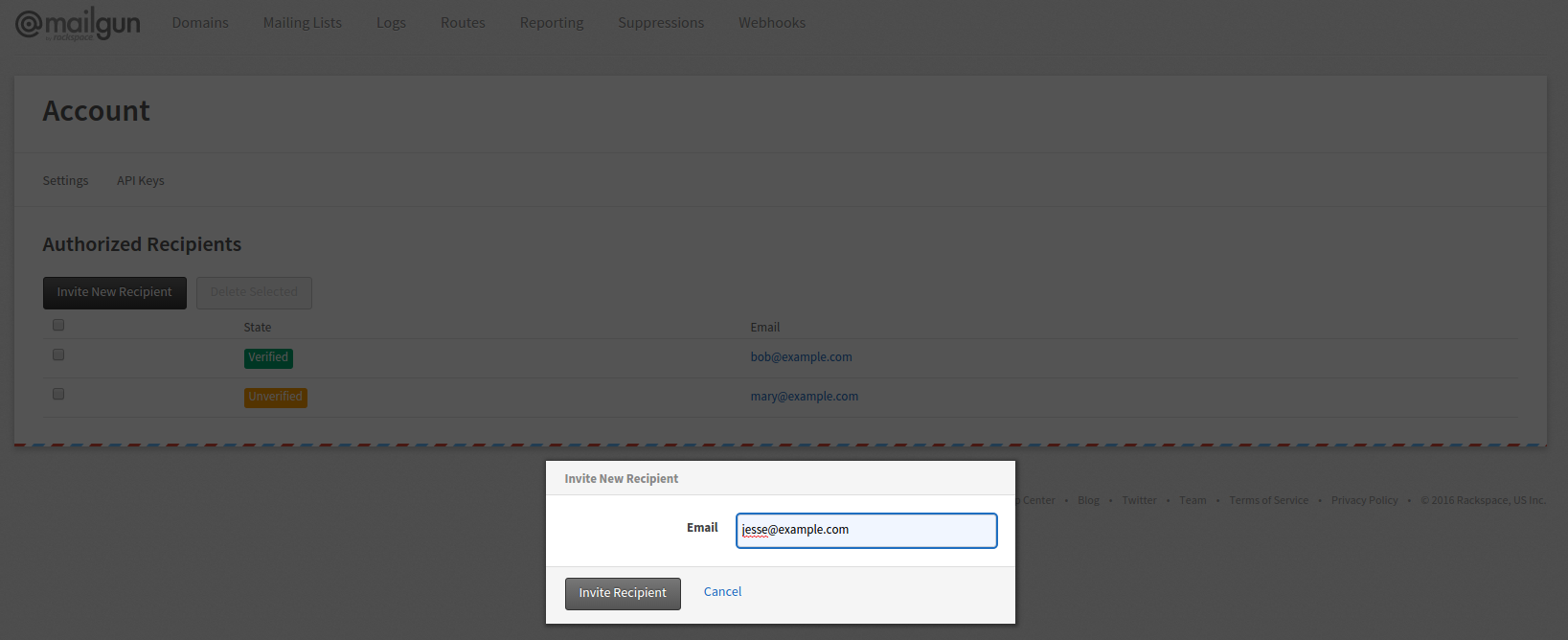1568x640 pixels.
Task: Open the Team footer link
Action: 1193,500
